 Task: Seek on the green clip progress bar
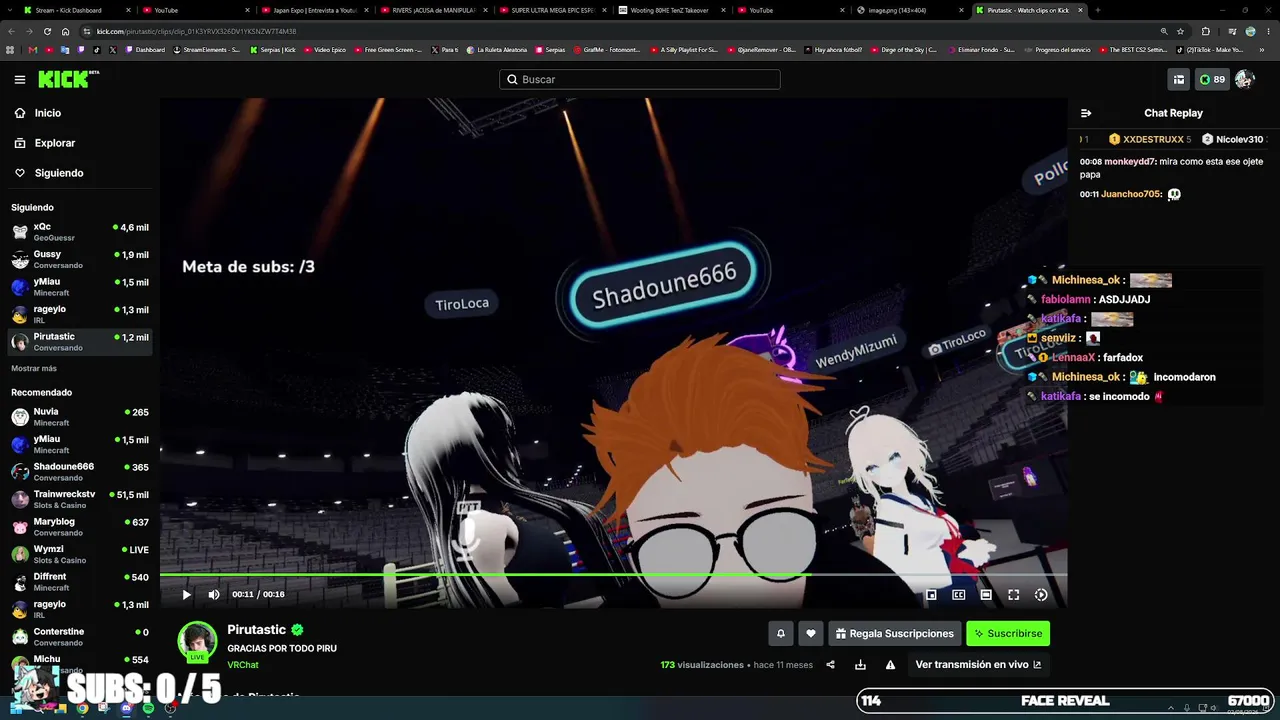pyautogui.click(x=613, y=575)
